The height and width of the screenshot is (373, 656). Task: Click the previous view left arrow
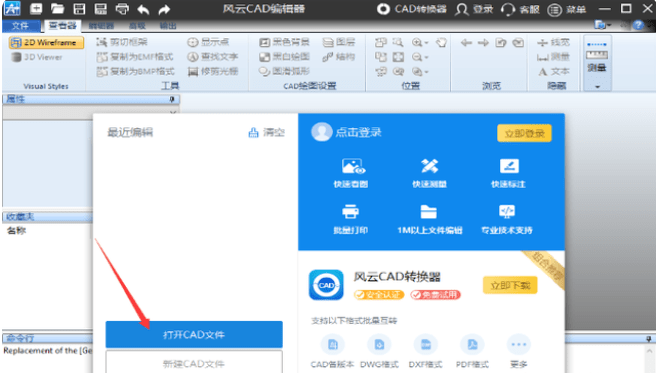(x=466, y=42)
